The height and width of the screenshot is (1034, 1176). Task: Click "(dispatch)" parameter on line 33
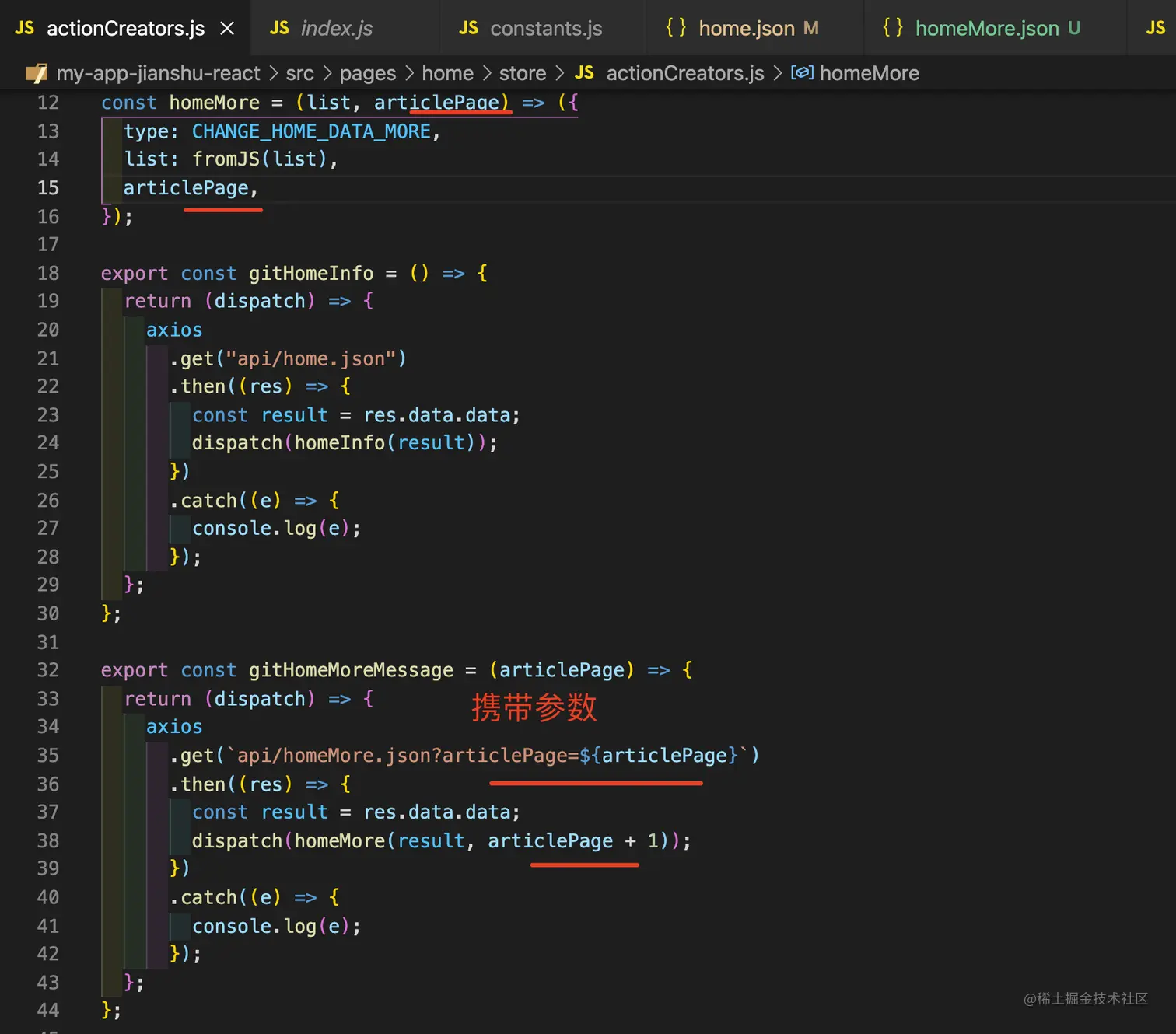tap(260, 699)
